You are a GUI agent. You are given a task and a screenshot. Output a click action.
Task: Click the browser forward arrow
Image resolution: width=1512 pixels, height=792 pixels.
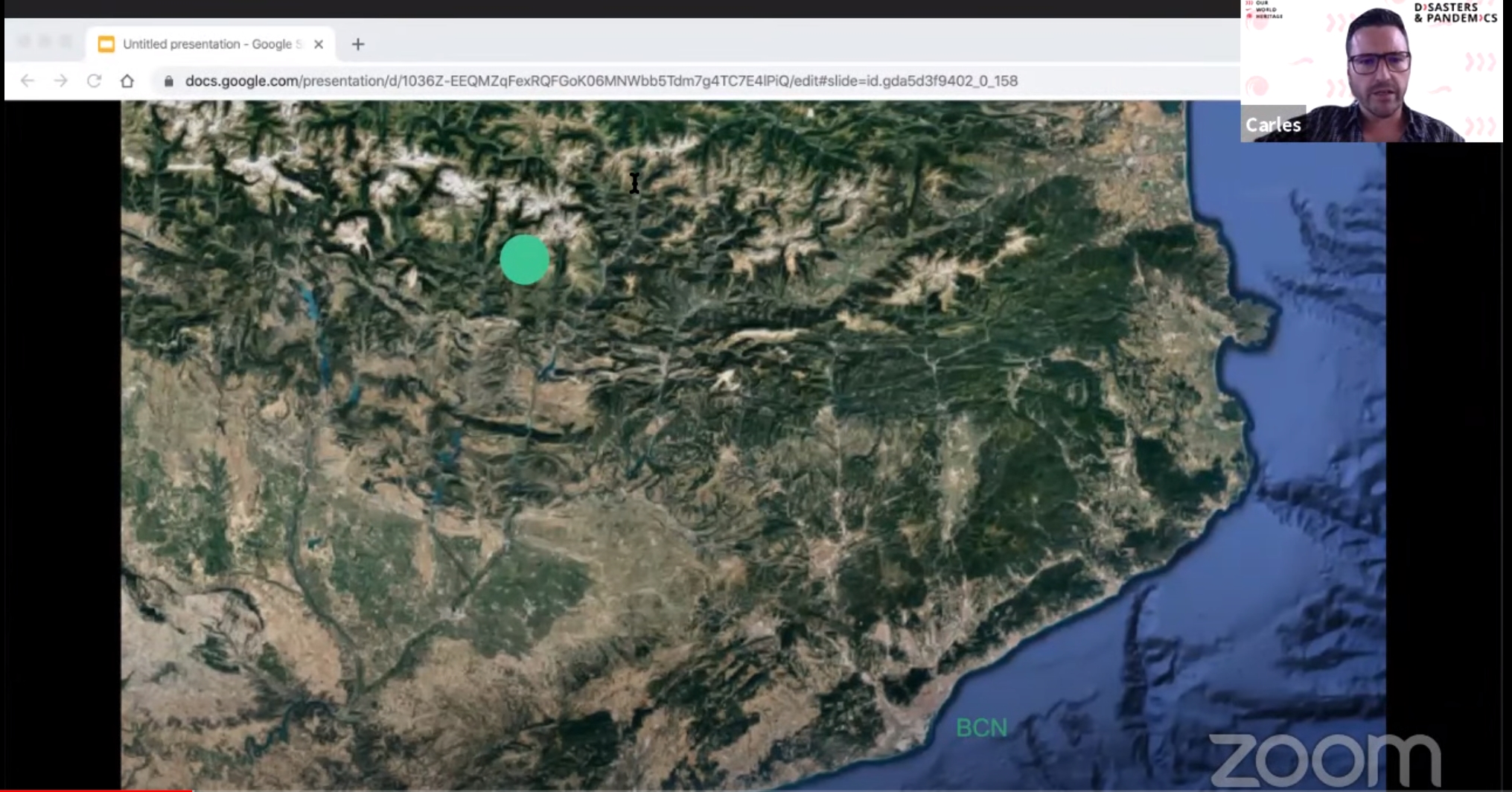[x=61, y=80]
